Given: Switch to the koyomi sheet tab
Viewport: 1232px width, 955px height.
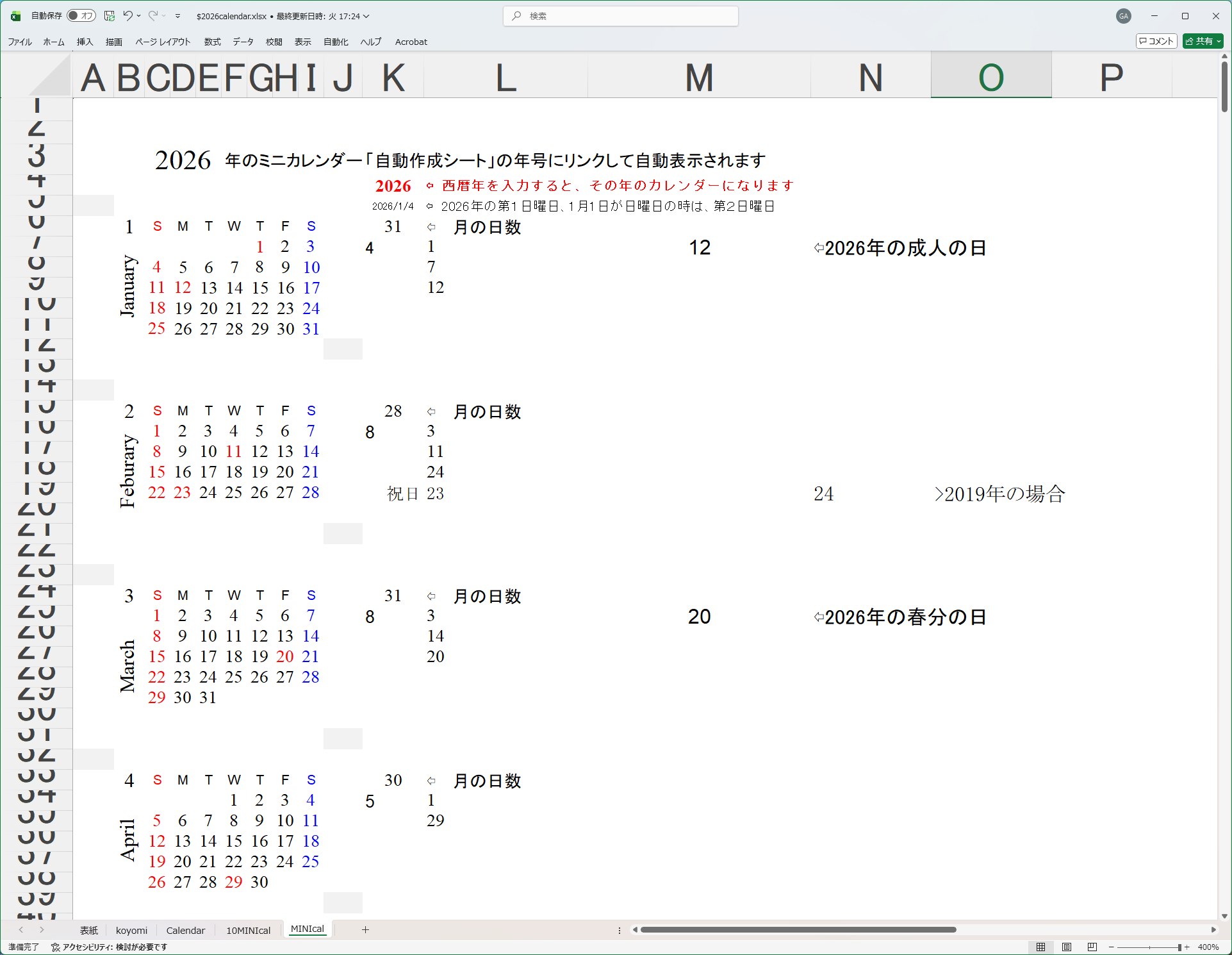Looking at the screenshot, I should [131, 930].
